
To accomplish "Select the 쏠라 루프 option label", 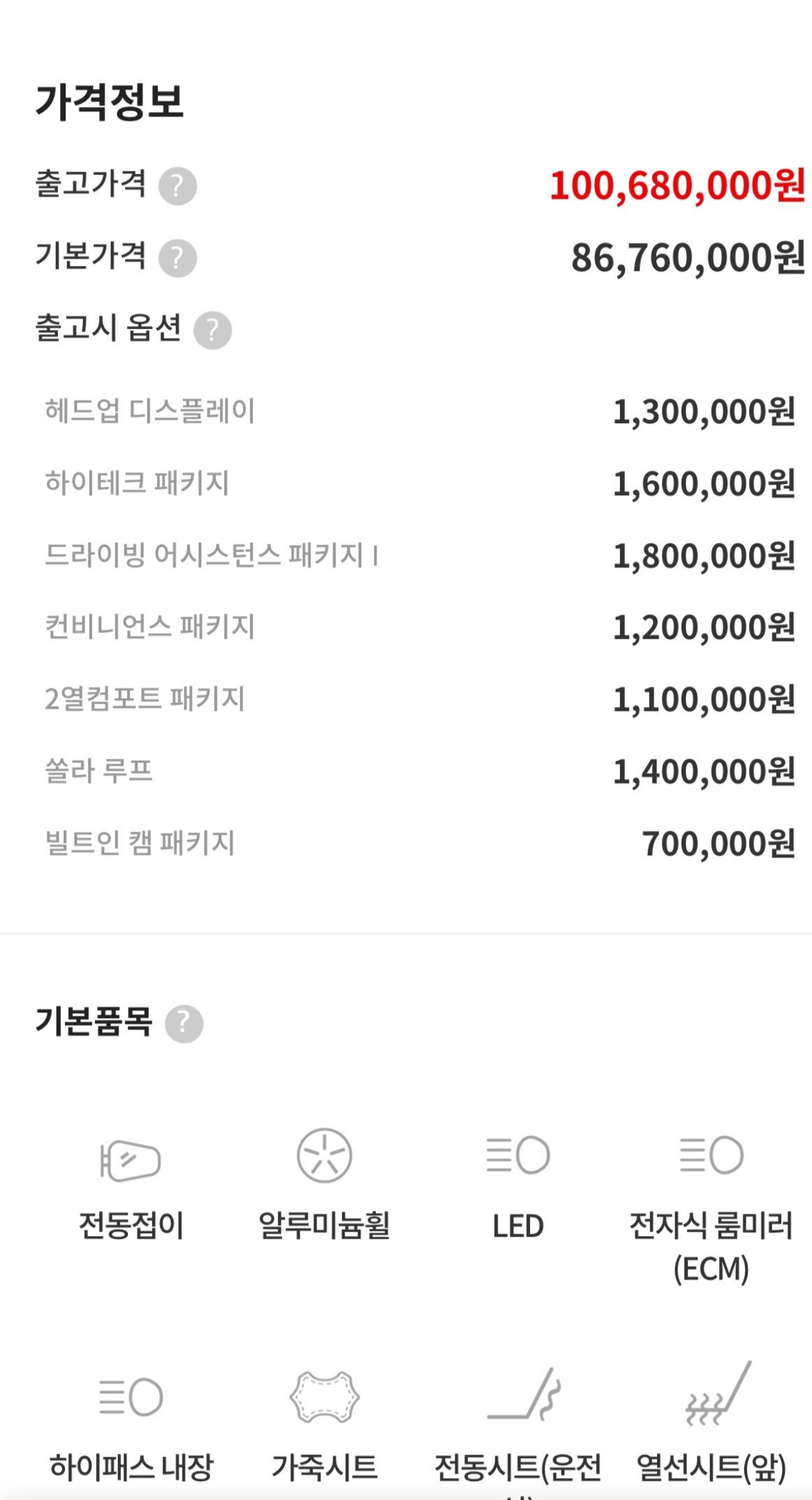I will [98, 771].
